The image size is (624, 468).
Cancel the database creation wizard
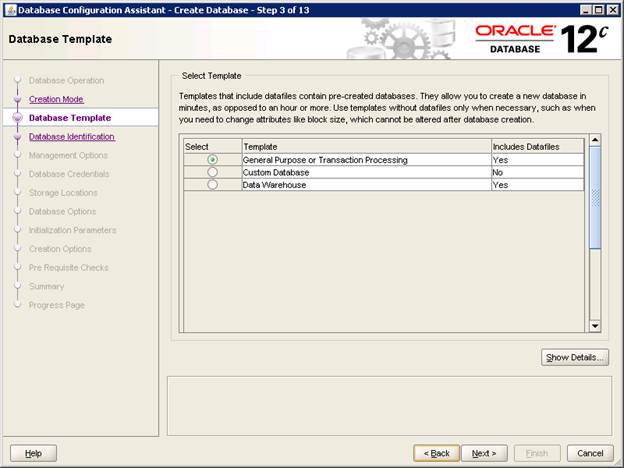(590, 453)
